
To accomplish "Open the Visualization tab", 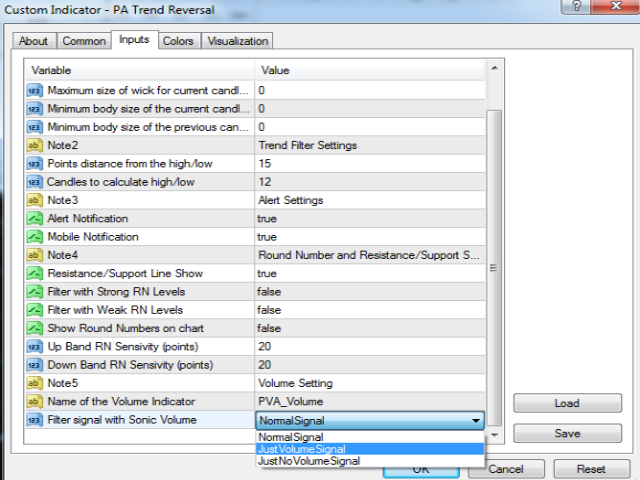I will [x=238, y=41].
